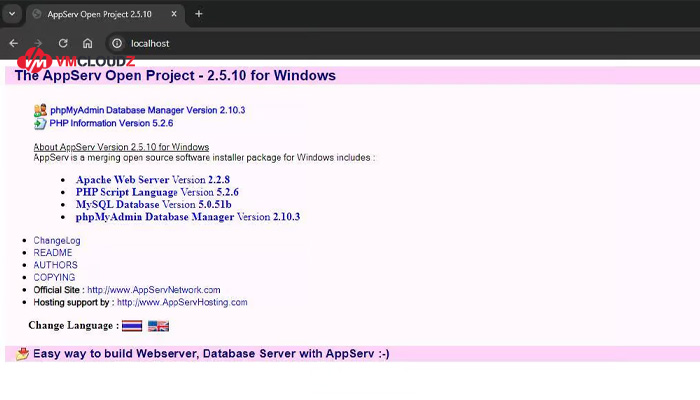Open the COPYING link

(54, 277)
